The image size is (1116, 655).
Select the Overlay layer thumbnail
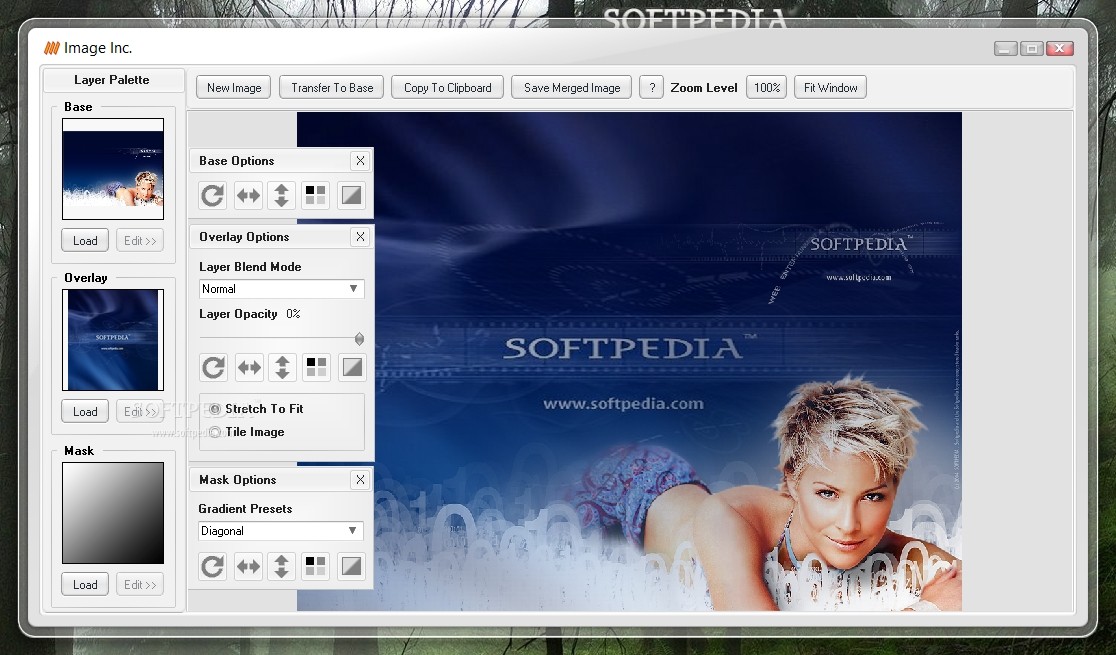click(x=113, y=340)
